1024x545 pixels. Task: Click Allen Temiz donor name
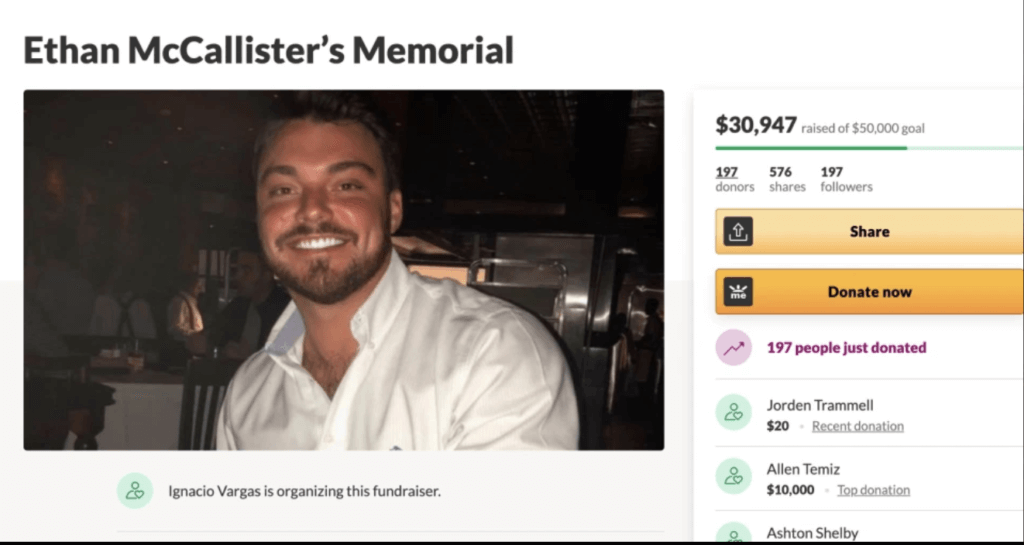click(803, 469)
